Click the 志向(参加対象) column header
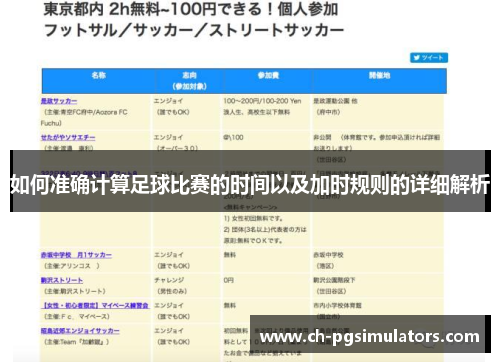The image size is (500, 362). click(x=189, y=81)
